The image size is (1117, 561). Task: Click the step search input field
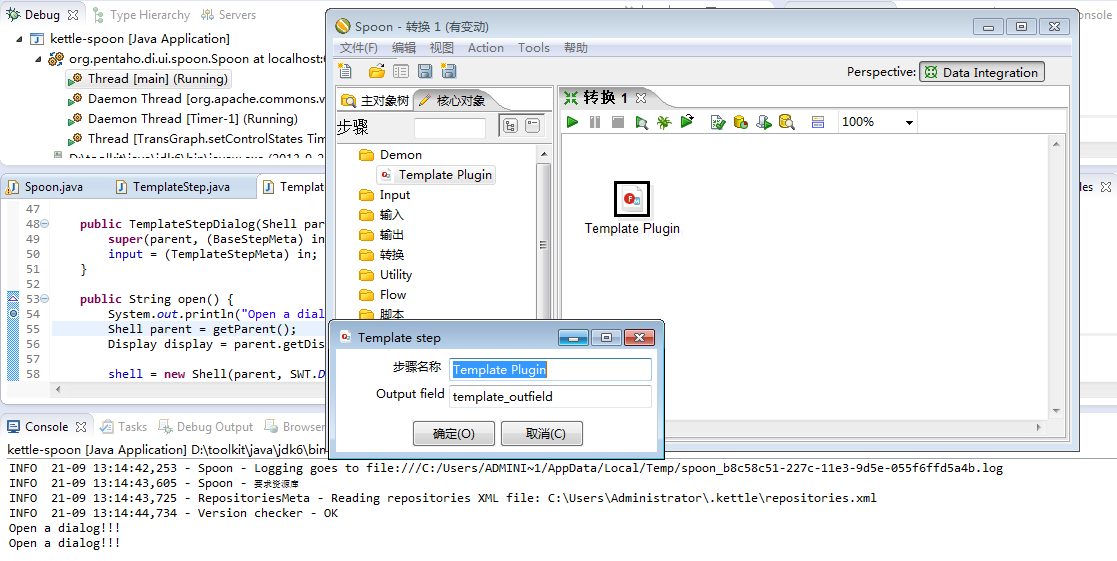tap(450, 127)
